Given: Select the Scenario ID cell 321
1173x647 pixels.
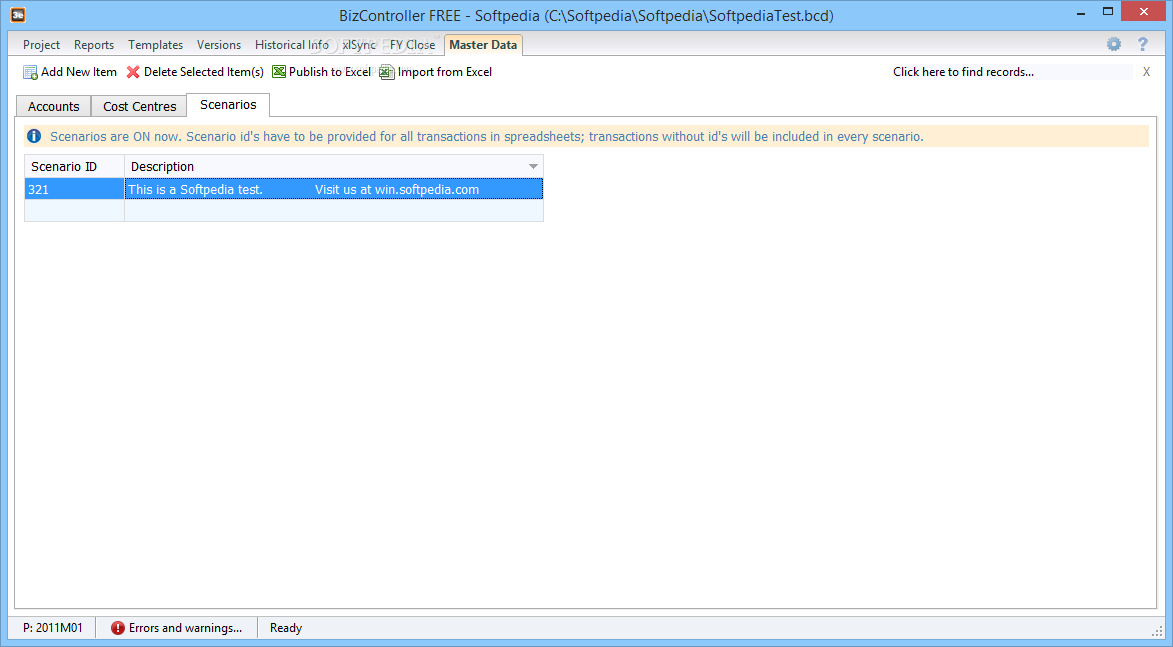Looking at the screenshot, I should point(74,189).
